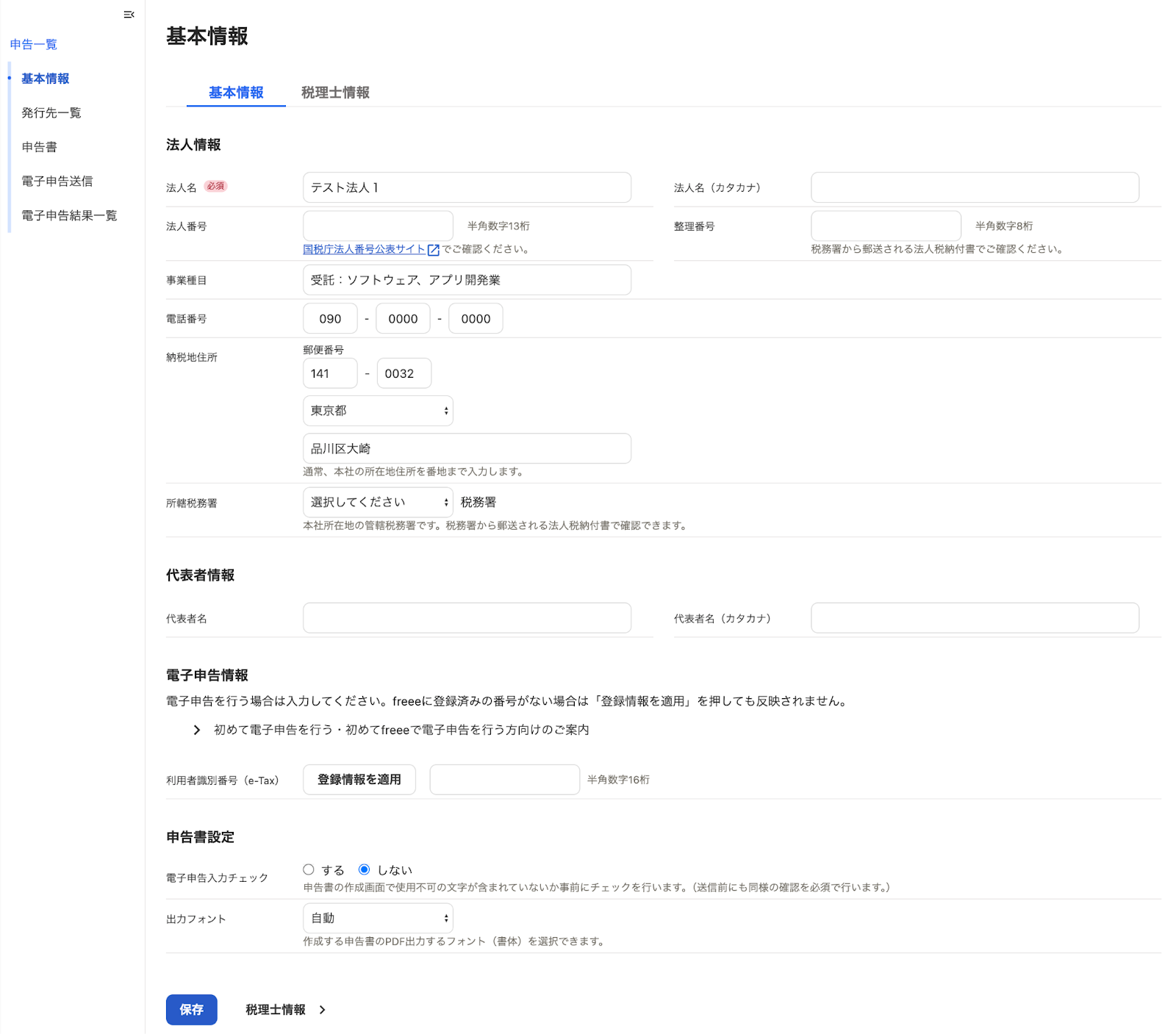Image resolution: width=1176 pixels, height=1034 pixels.
Task: Click the 事業種目 input field
Action: tap(467, 280)
